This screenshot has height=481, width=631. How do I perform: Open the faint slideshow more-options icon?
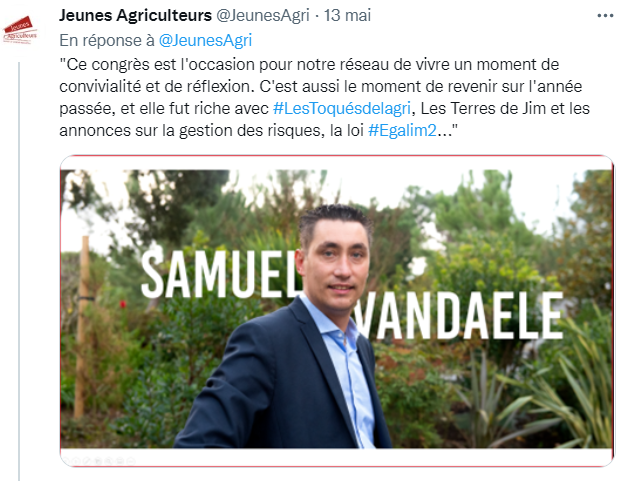131,461
